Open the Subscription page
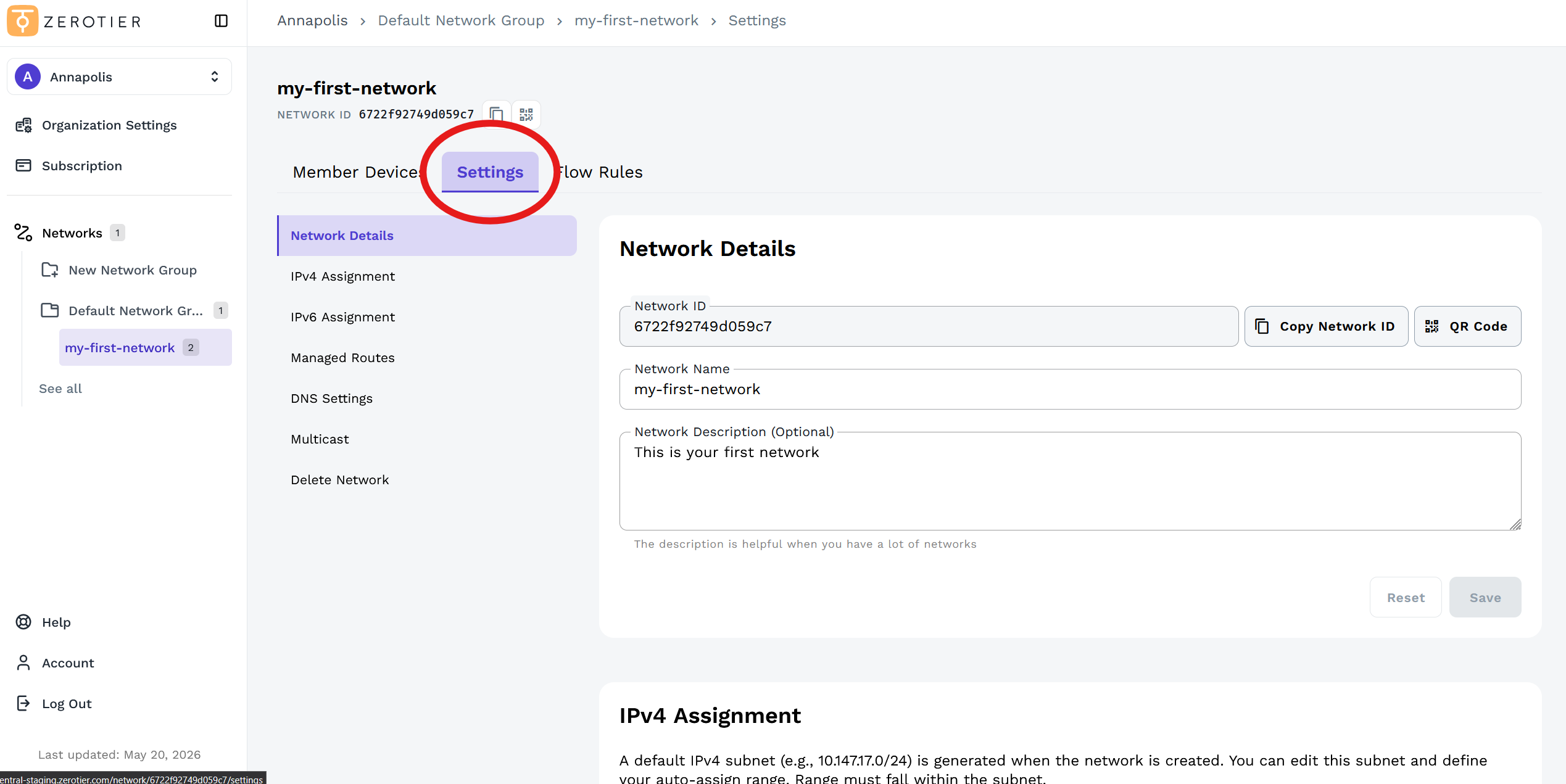Screen dimensions: 1566x784 tap(81, 166)
